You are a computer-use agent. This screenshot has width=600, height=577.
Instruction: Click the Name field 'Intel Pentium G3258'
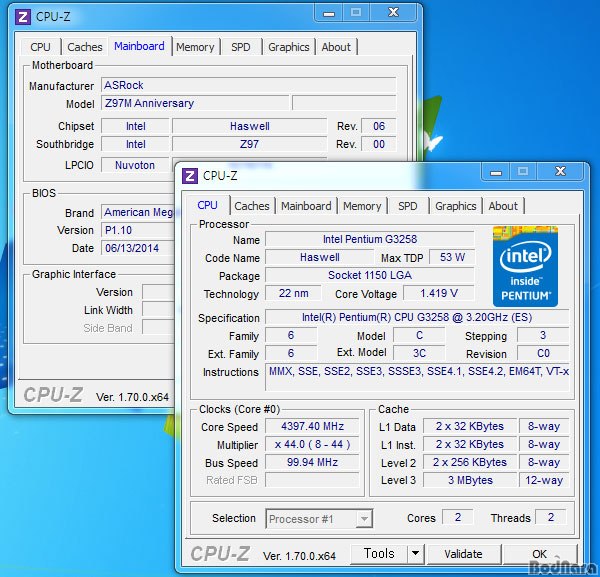coord(370,239)
